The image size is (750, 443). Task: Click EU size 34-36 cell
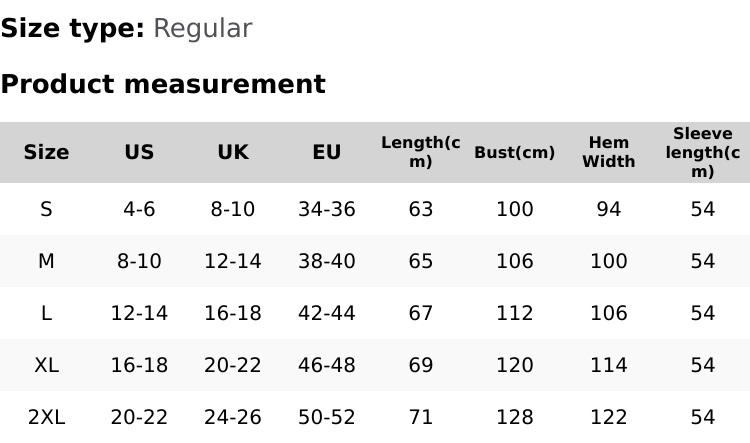tap(327, 209)
